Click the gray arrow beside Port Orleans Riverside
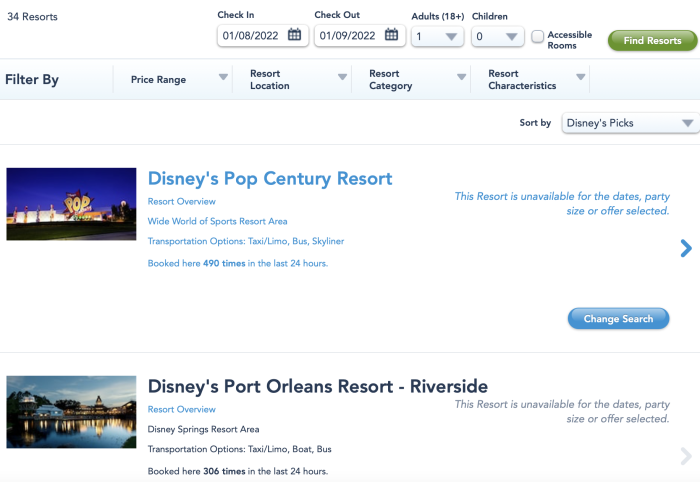 click(685, 456)
